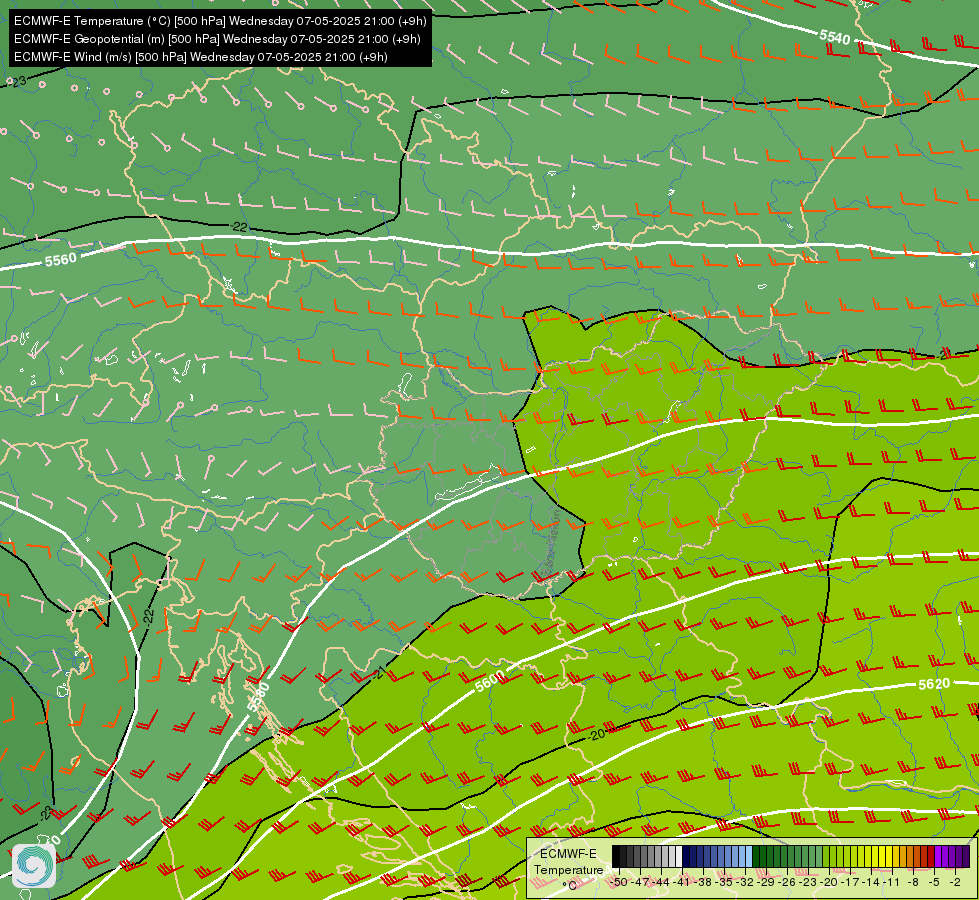Click the 5600 geopotential contour label
The image size is (979, 900).
(x=489, y=681)
